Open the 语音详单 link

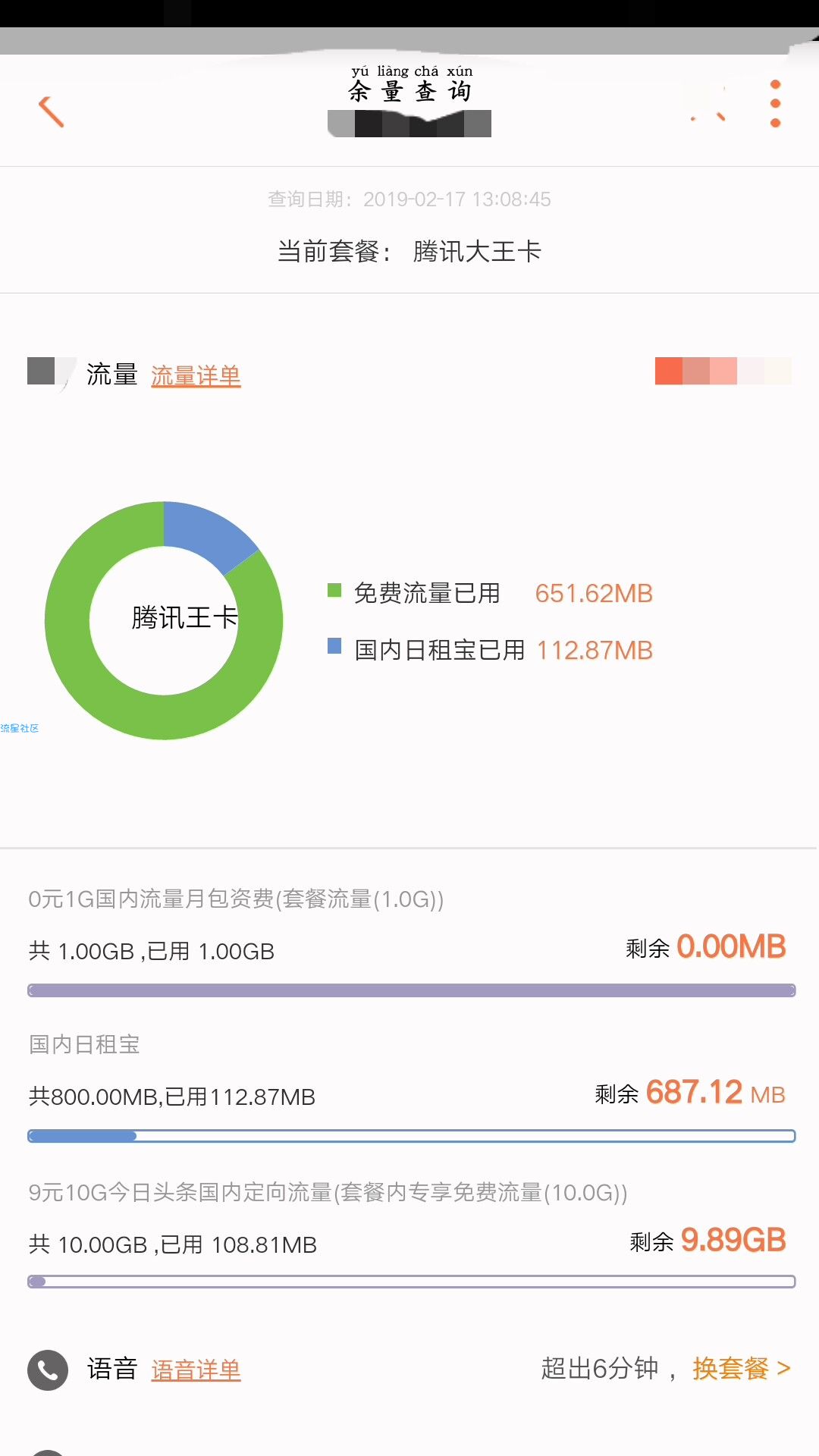pyautogui.click(x=196, y=1370)
